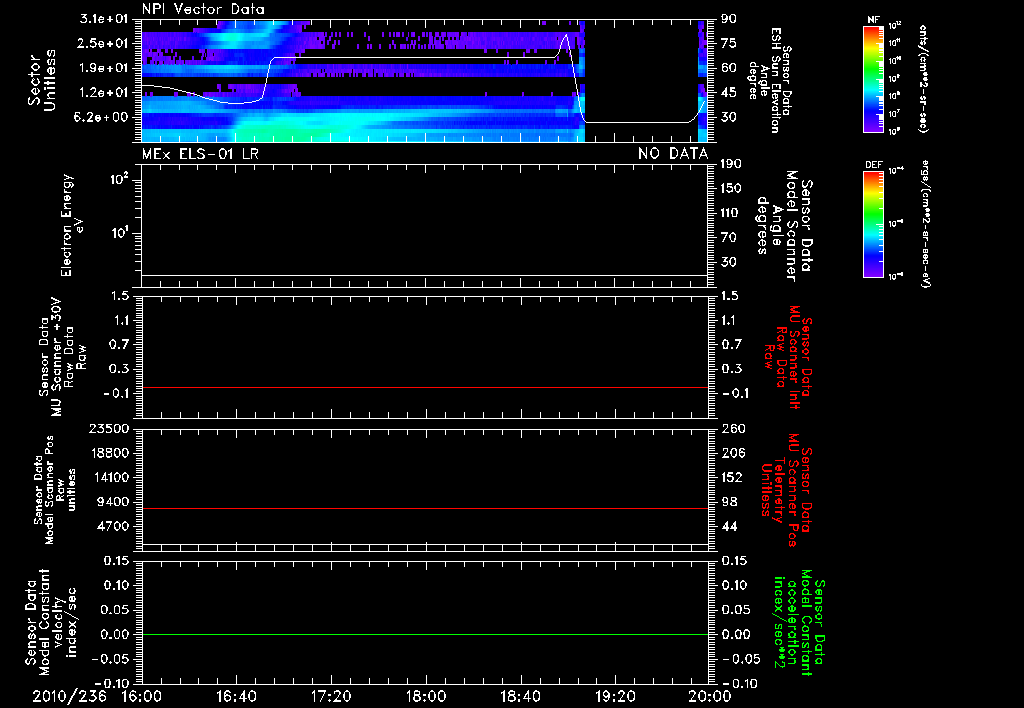Click the '1.2e+01' sector tick label
This screenshot has height=708, width=1024.
pyautogui.click(x=103, y=93)
